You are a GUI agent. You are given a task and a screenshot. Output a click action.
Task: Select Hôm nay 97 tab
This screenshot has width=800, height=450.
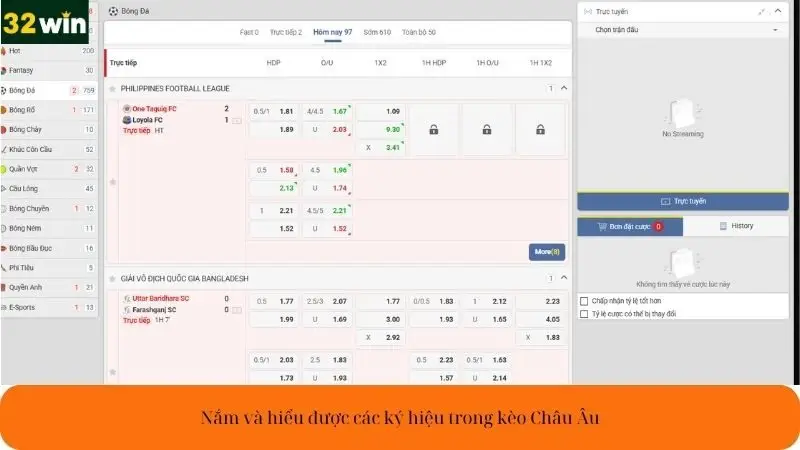(x=333, y=32)
